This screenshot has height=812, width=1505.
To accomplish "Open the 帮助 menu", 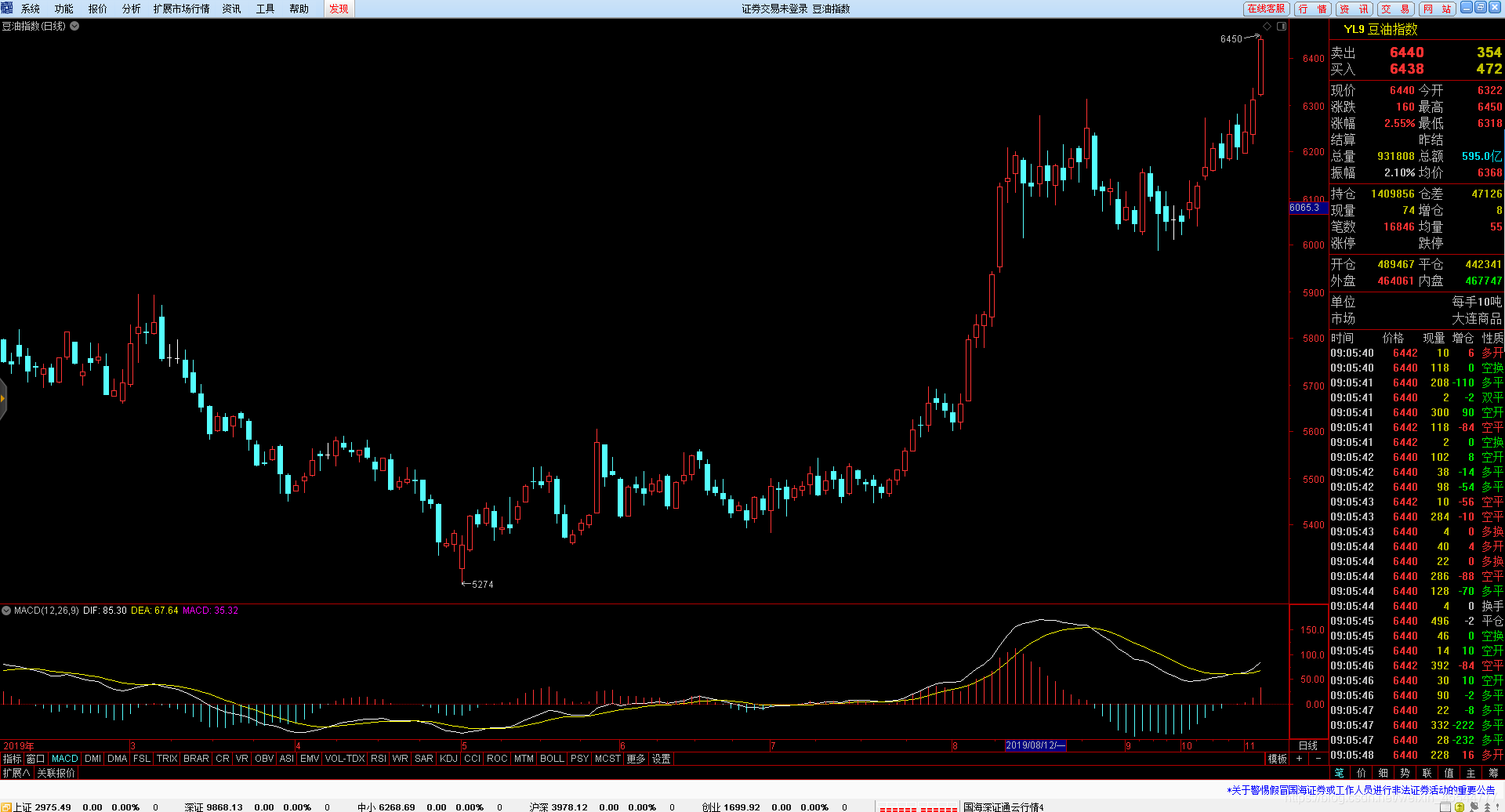I will [299, 9].
